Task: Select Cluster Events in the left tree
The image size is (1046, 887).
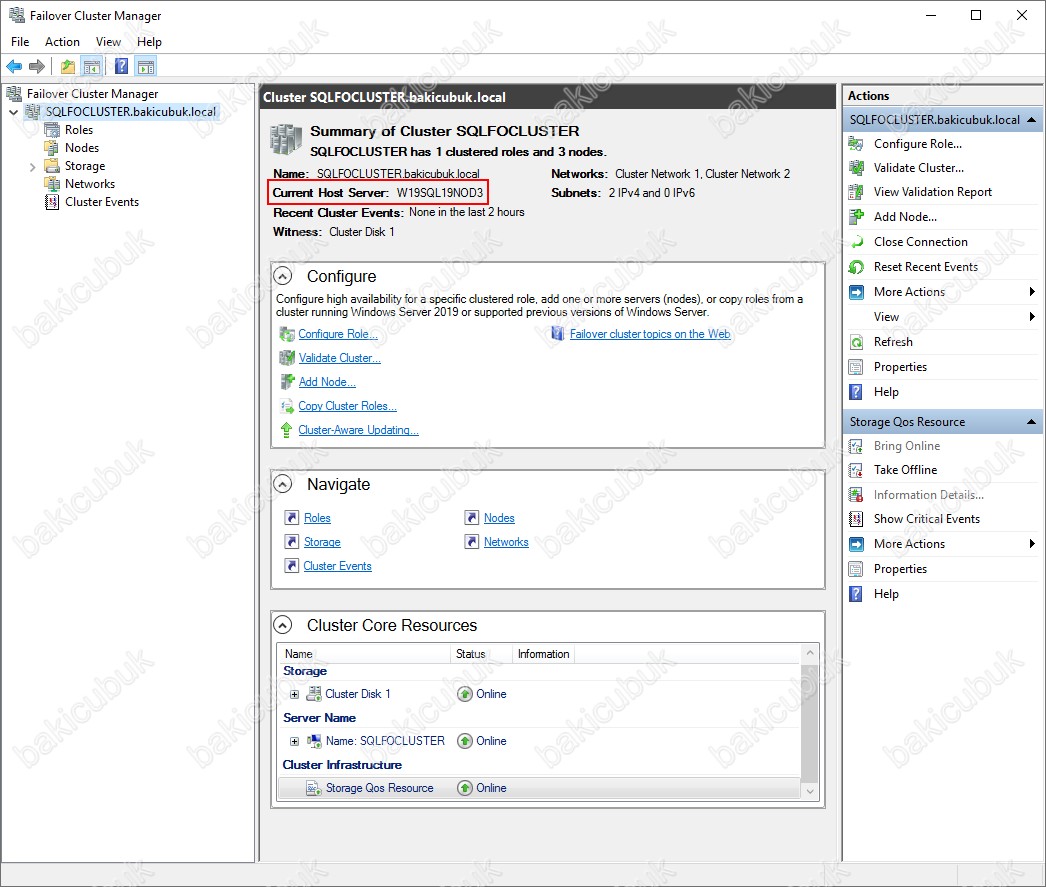Action: pos(101,202)
